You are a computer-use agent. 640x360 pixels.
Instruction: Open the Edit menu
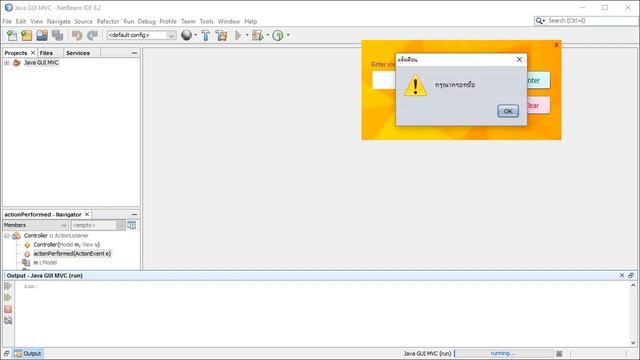coord(21,21)
